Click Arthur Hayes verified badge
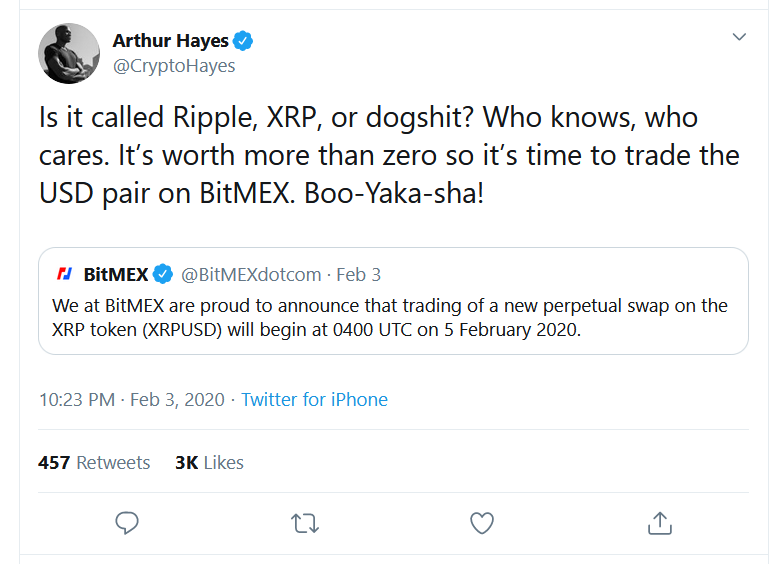The image size is (784, 564). pyautogui.click(x=244, y=41)
